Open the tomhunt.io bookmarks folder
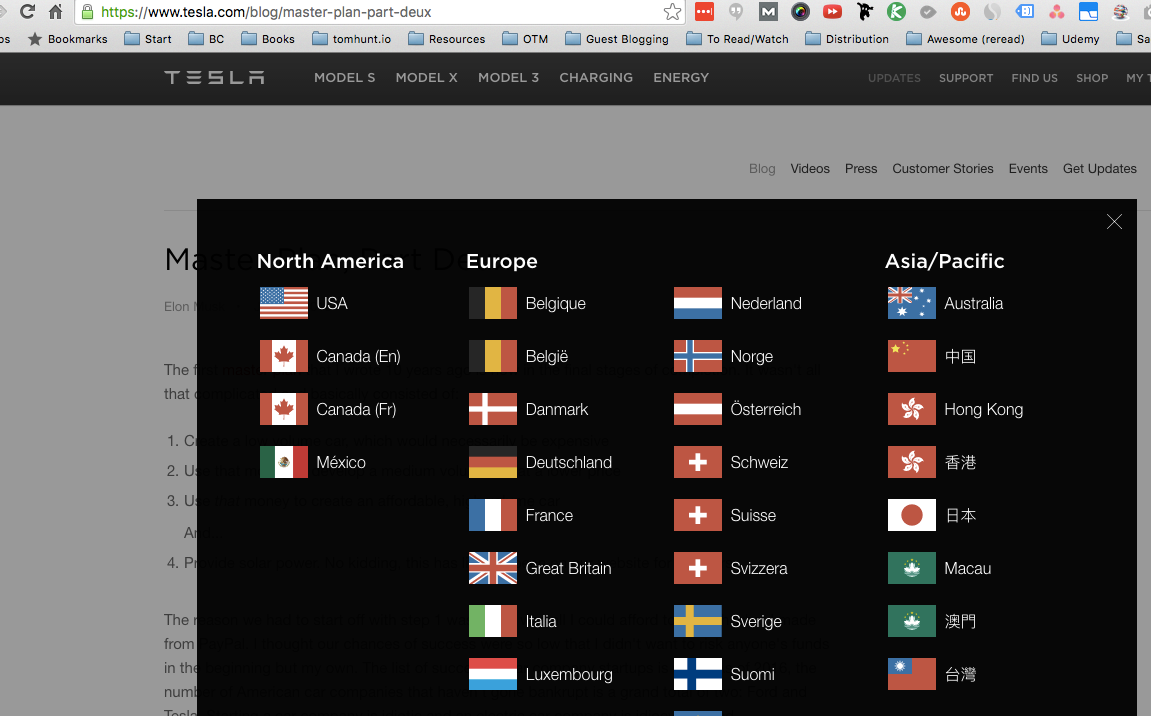The image size is (1151, 716). [351, 39]
